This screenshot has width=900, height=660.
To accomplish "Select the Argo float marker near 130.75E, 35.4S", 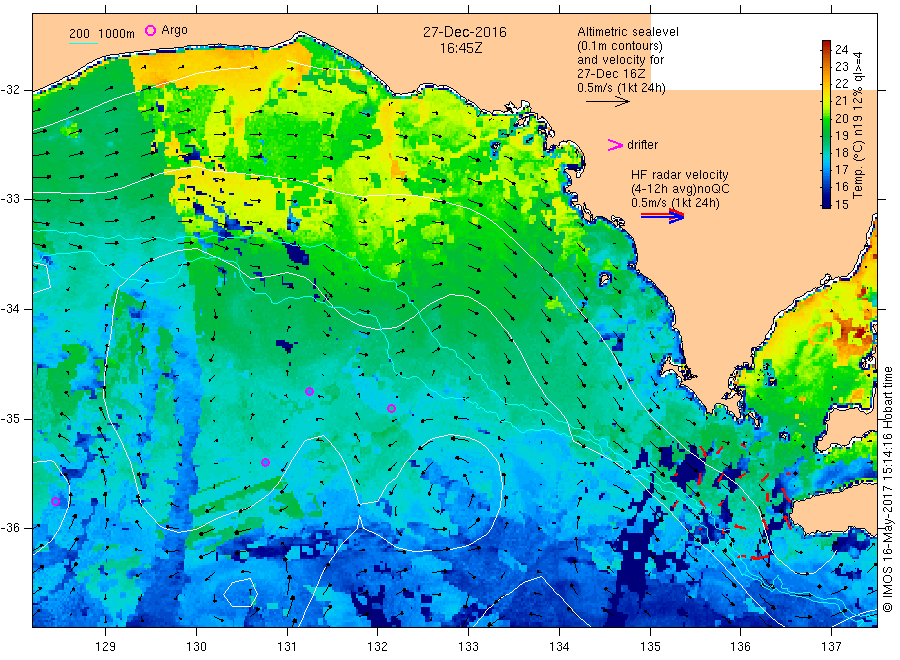I will pyautogui.click(x=265, y=463).
